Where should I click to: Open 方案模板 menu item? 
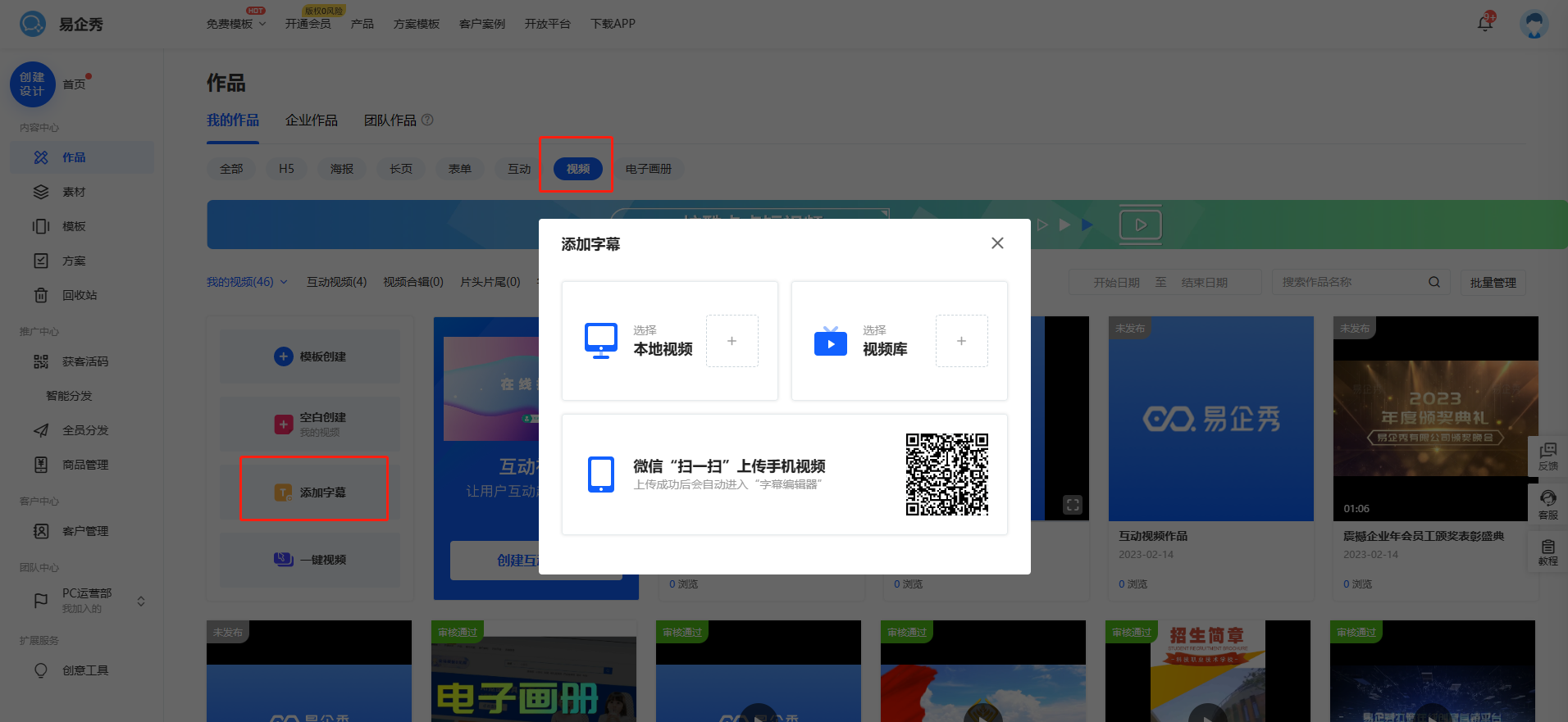[417, 24]
